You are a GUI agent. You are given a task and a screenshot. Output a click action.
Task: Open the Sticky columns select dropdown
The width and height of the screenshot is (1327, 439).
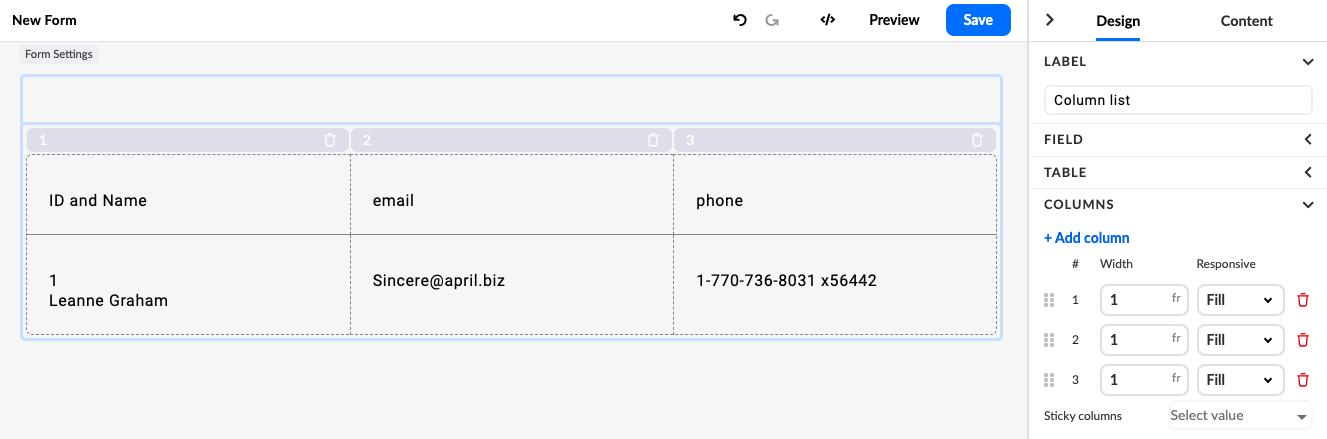click(x=1240, y=415)
